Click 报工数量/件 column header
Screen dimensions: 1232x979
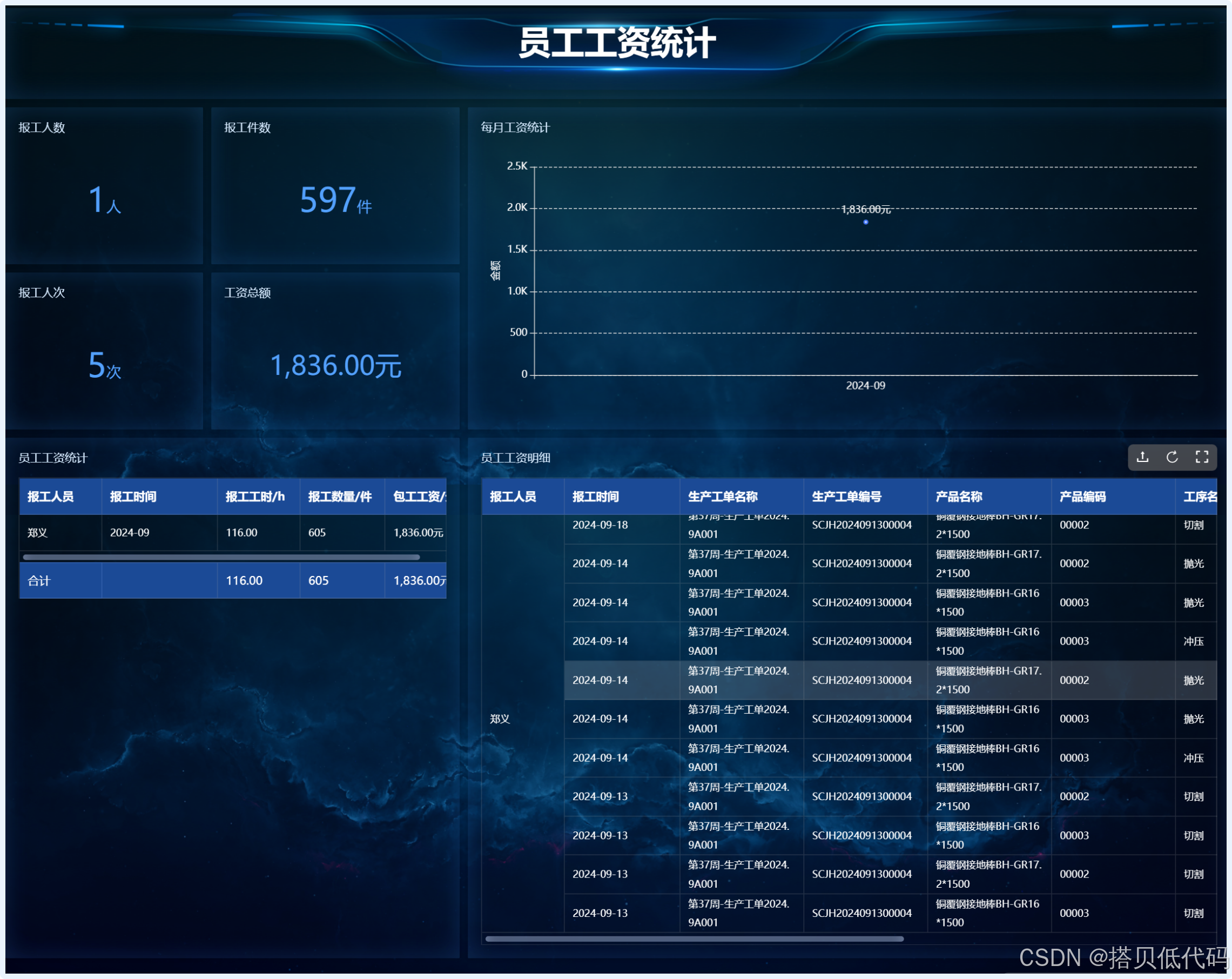[340, 497]
